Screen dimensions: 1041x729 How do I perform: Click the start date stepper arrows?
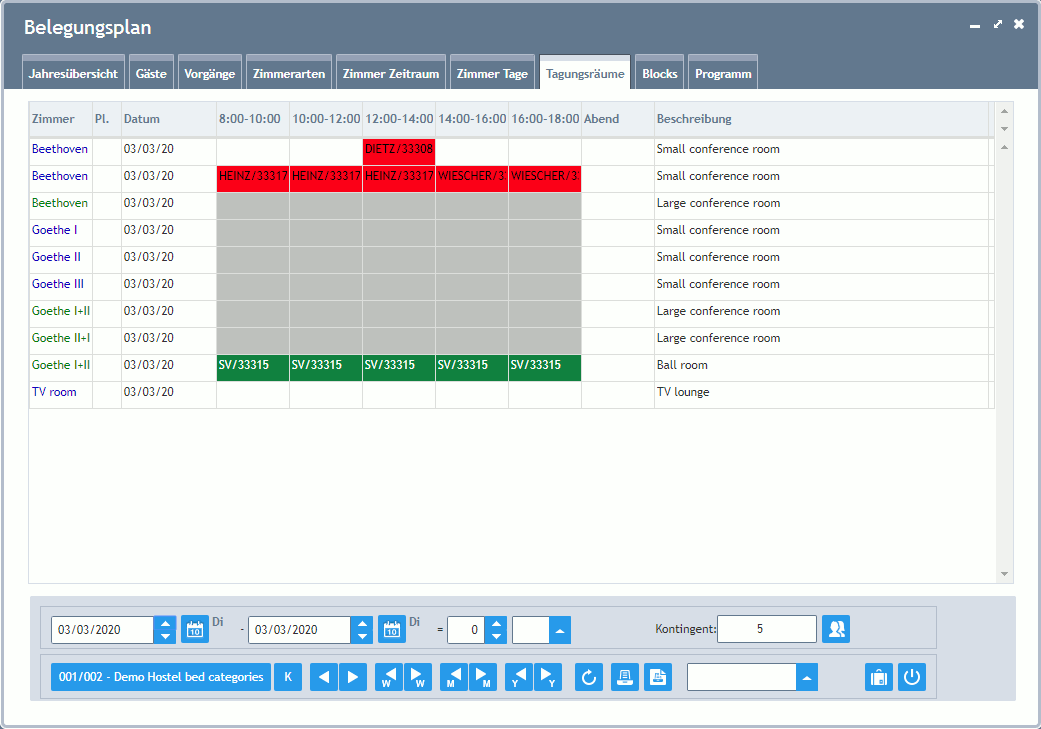point(165,629)
